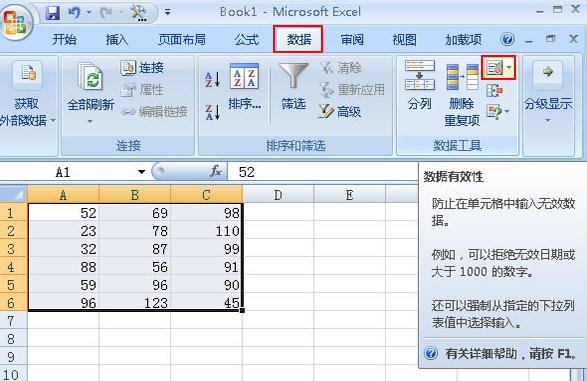Apply the 筛选 filter funnel
Viewport: 587px width, 381px height.
tap(294, 87)
